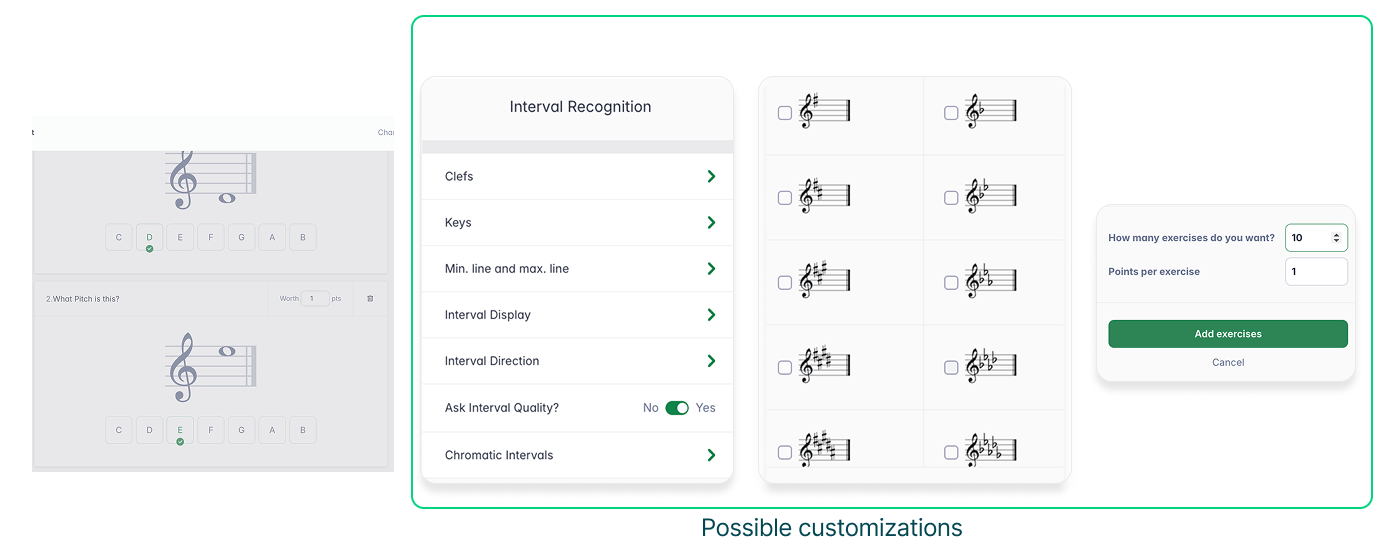
Task: Turn off the Ask Interval Quality toggle
Action: tap(677, 408)
